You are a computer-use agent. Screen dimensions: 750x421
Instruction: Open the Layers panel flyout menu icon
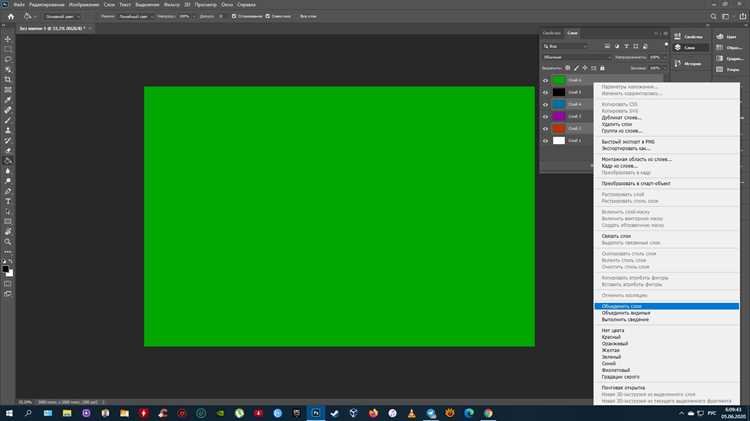click(x=665, y=33)
